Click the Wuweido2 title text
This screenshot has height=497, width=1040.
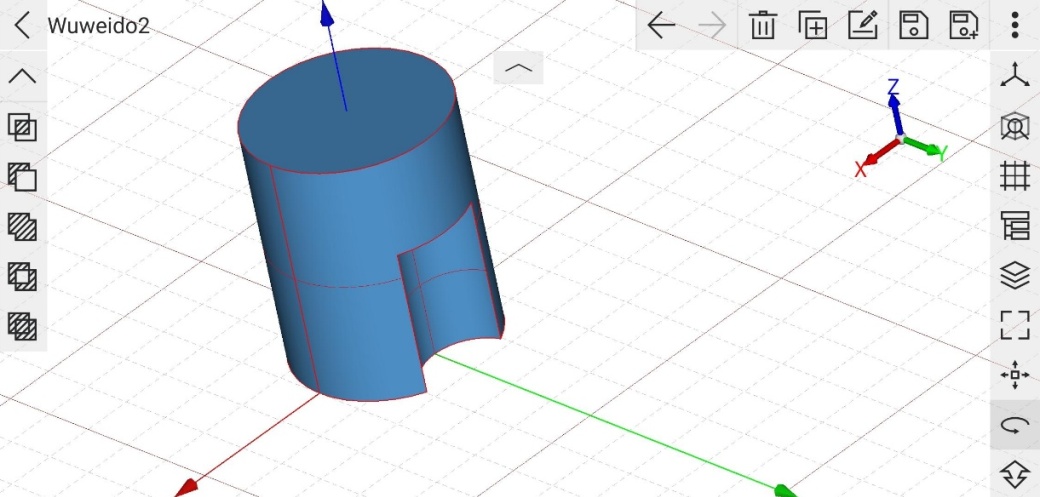[x=98, y=26]
